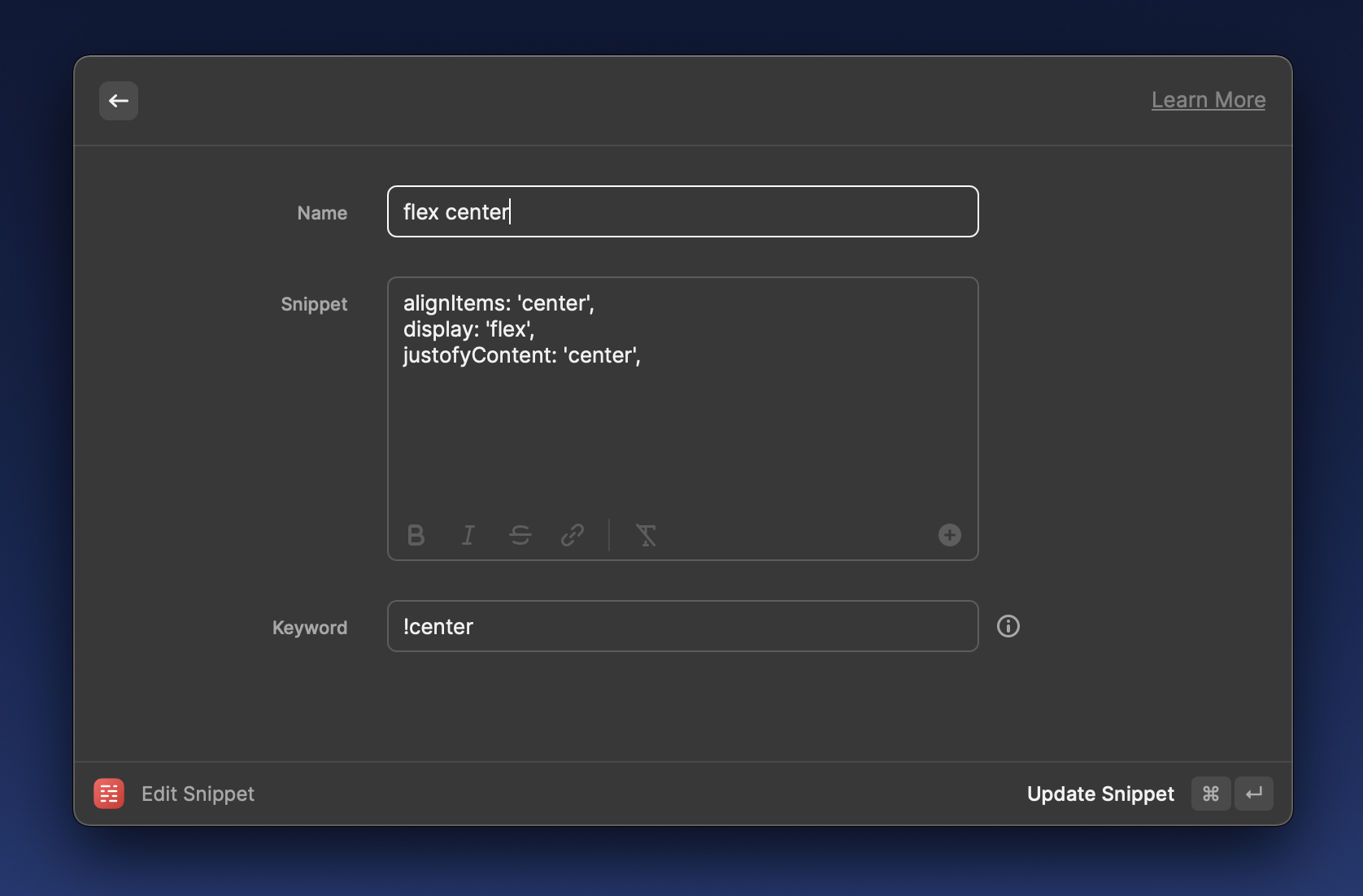Click the 'alignItems: 'center',' line
Viewport: 1363px width, 896px height.
click(x=499, y=303)
